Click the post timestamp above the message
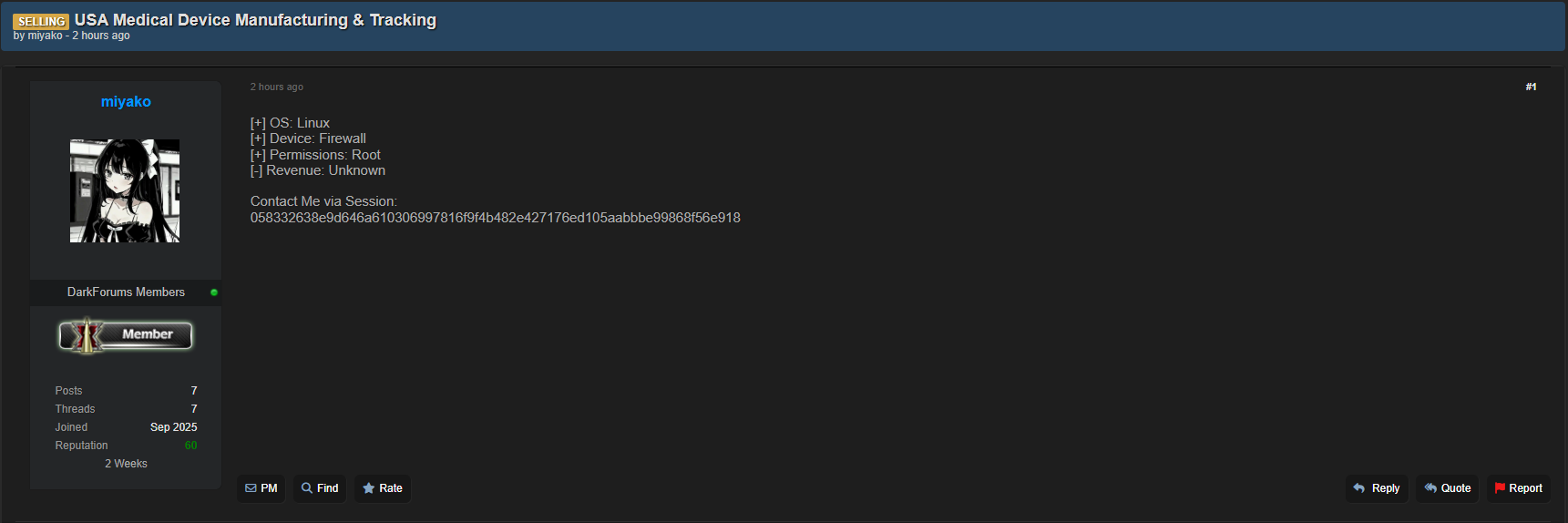This screenshot has height=523, width=1568. point(277,87)
